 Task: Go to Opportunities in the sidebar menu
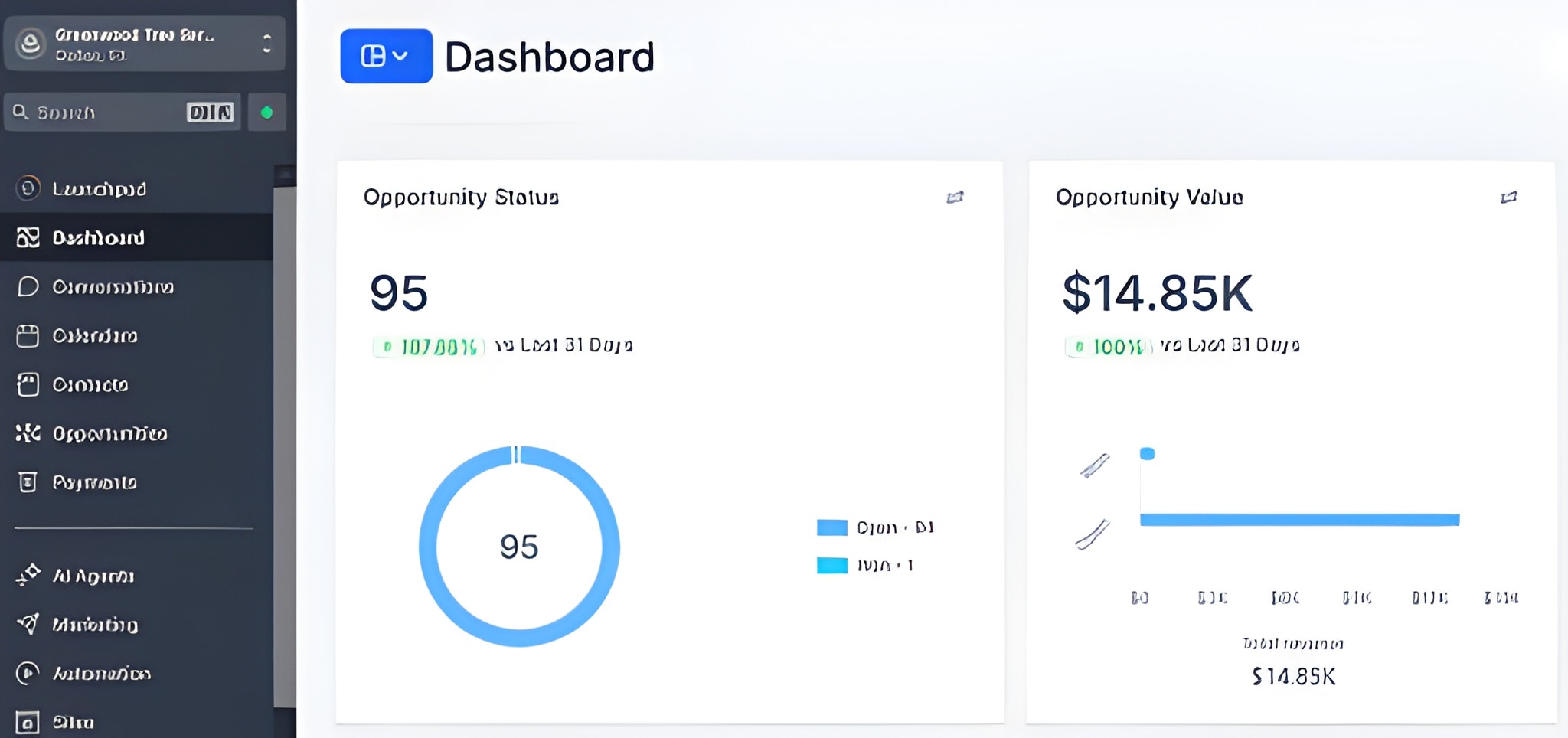(x=109, y=434)
